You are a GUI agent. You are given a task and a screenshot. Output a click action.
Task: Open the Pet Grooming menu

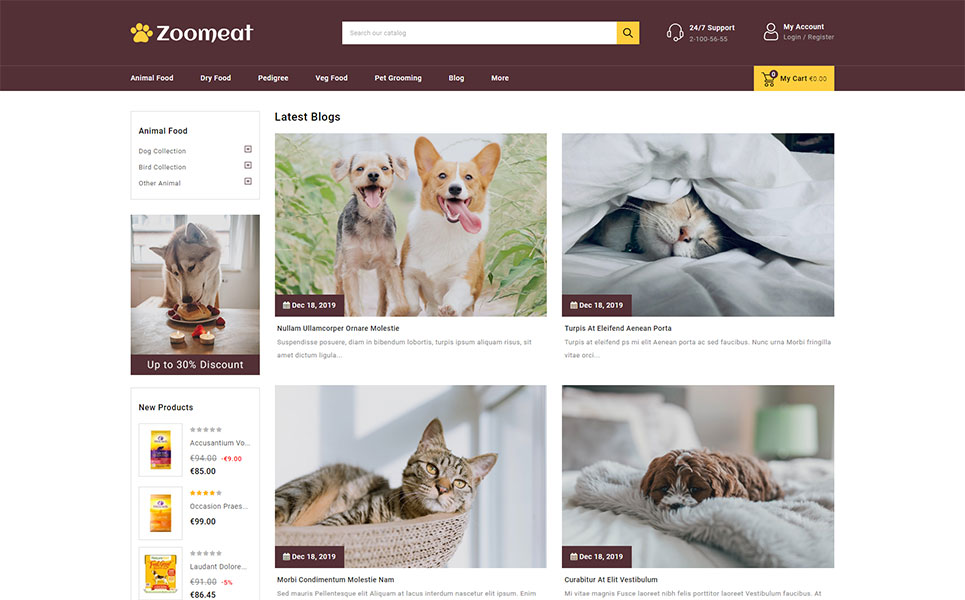(398, 78)
